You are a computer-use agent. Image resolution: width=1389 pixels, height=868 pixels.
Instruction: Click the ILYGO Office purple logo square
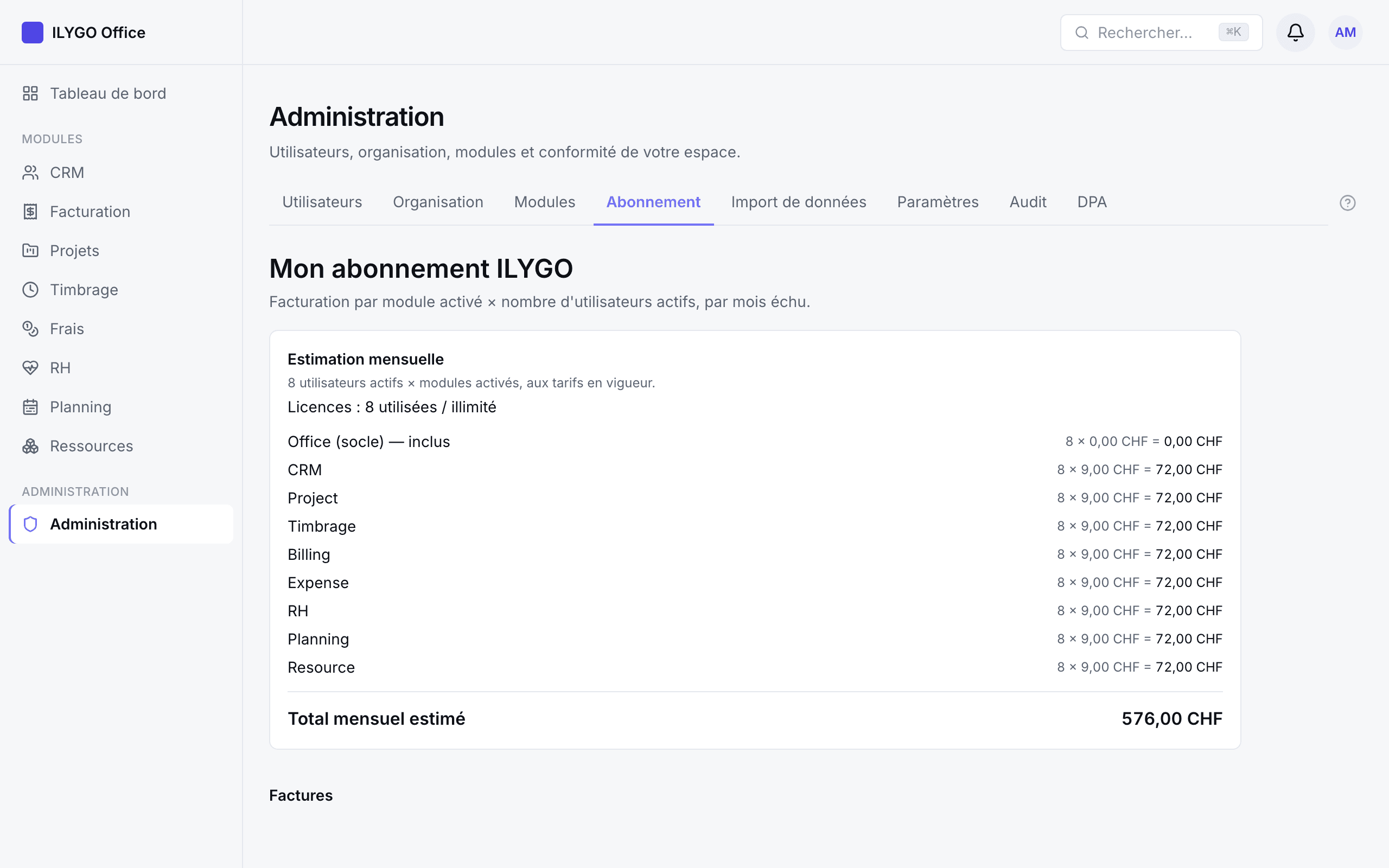click(32, 32)
